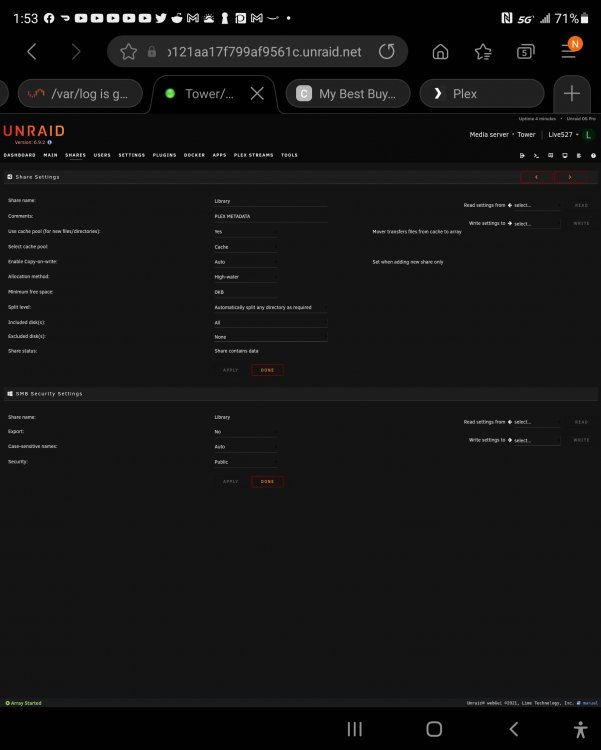601x750 pixels.
Task: Close the Tower tab
Action: click(257, 94)
